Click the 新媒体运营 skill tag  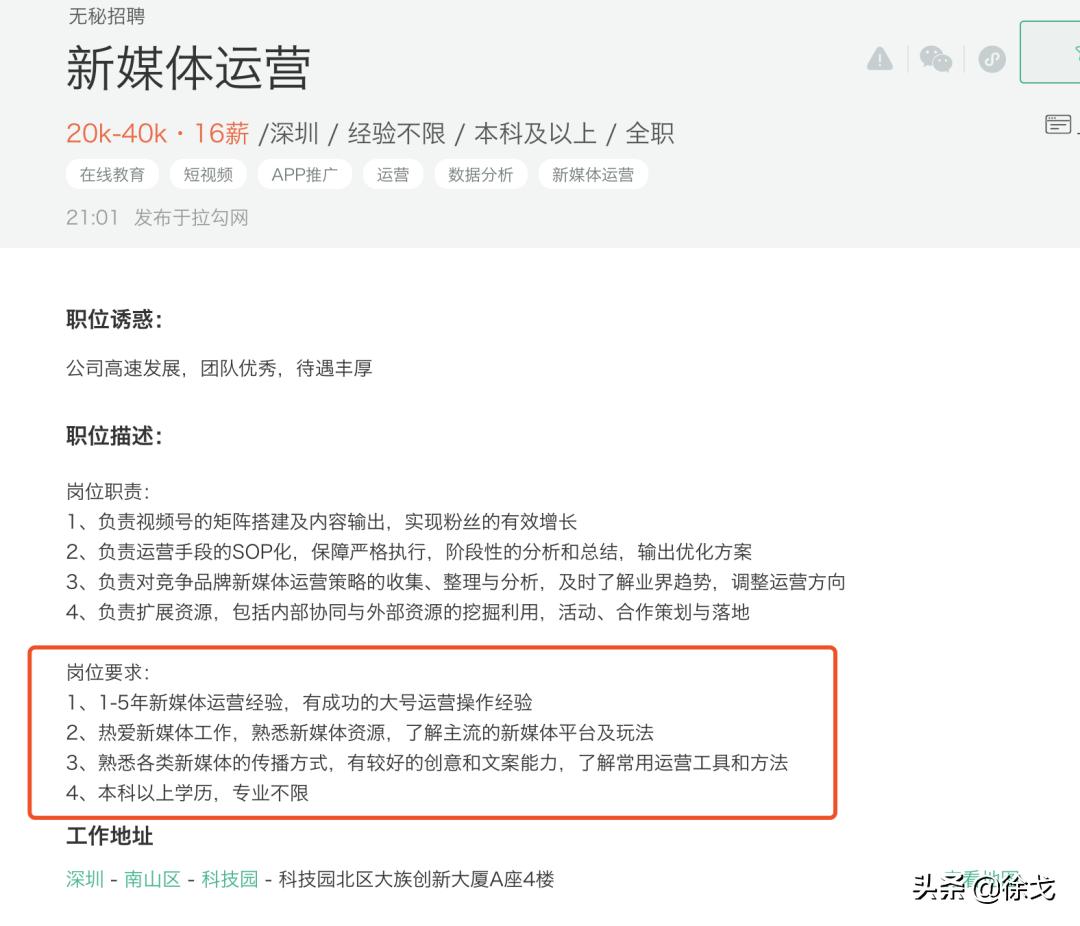pos(592,174)
